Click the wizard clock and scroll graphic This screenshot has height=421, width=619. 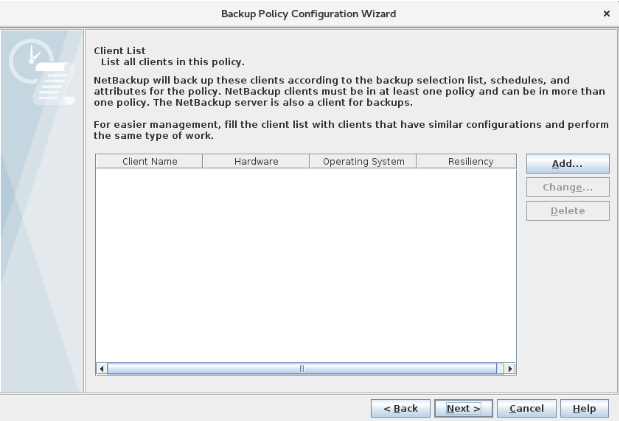coord(42,72)
